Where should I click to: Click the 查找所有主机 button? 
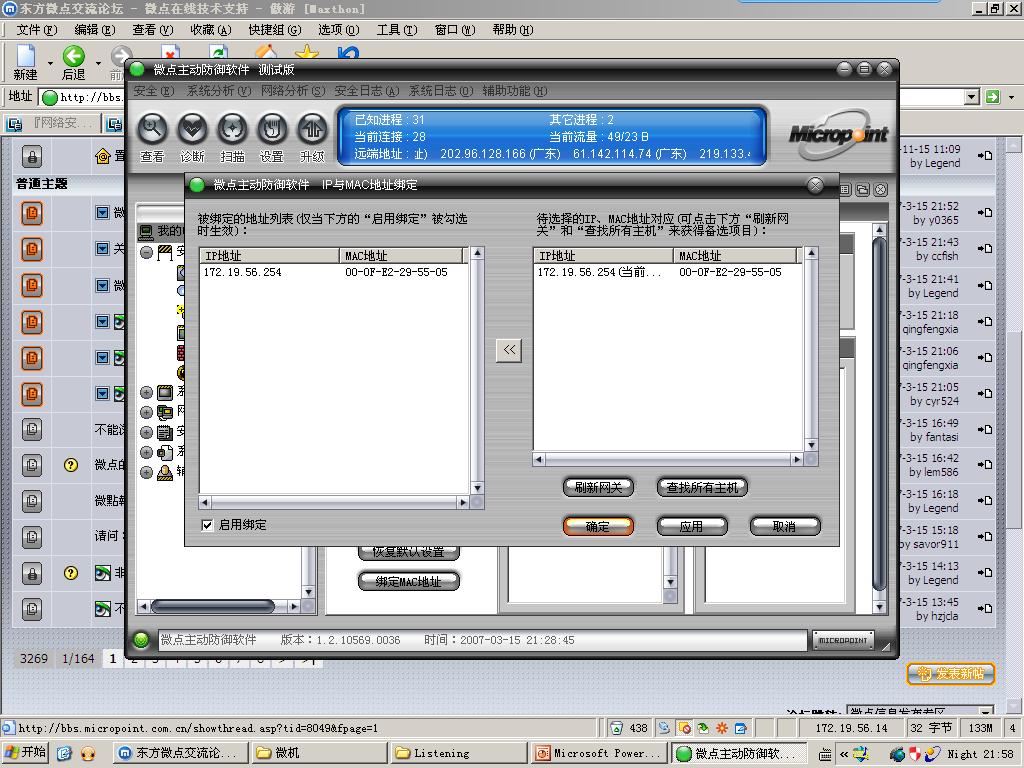pos(702,487)
